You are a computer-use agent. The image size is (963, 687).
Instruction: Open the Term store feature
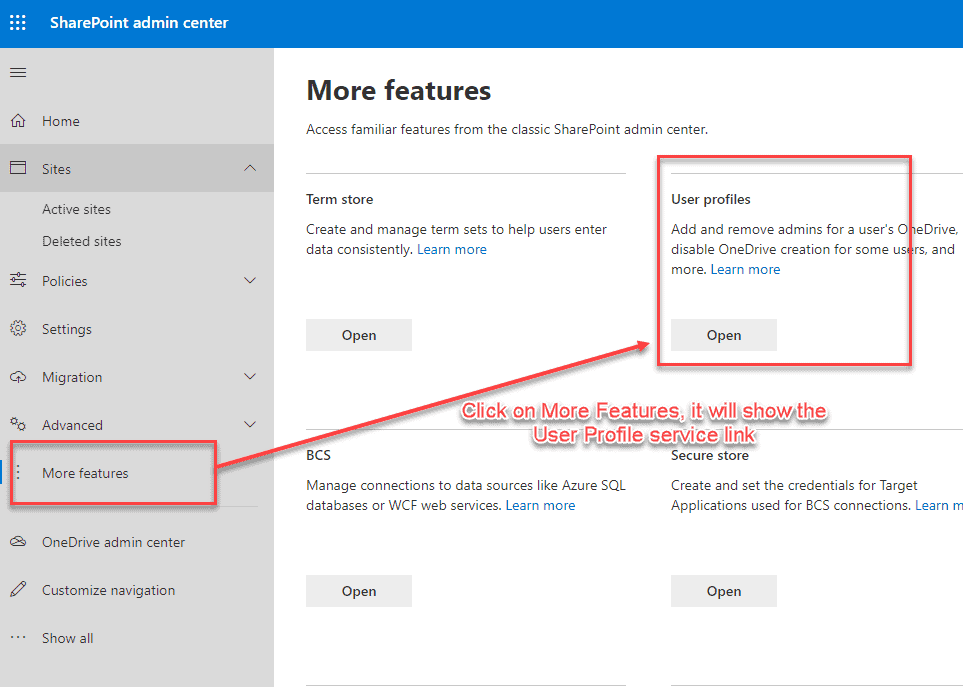point(358,335)
